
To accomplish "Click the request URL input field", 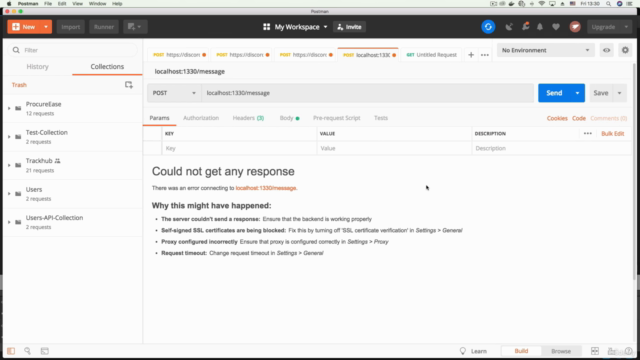I will 368,93.
